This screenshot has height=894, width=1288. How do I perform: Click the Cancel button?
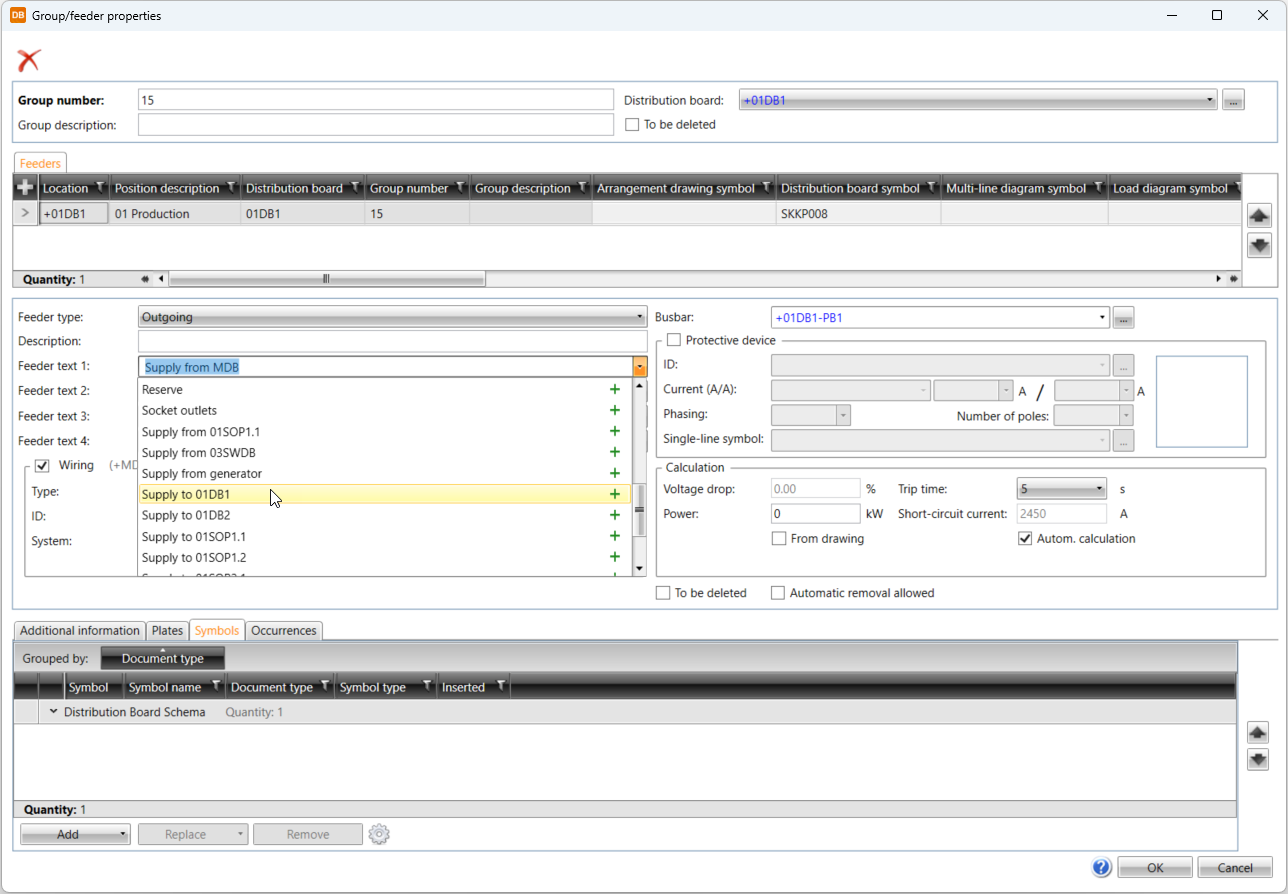[1234, 867]
